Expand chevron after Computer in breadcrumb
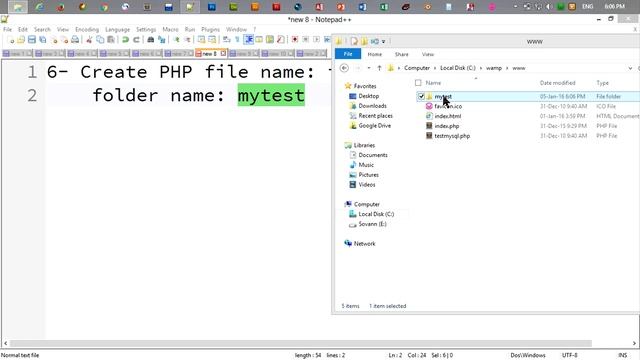This screenshot has width=640, height=360. click(435, 68)
